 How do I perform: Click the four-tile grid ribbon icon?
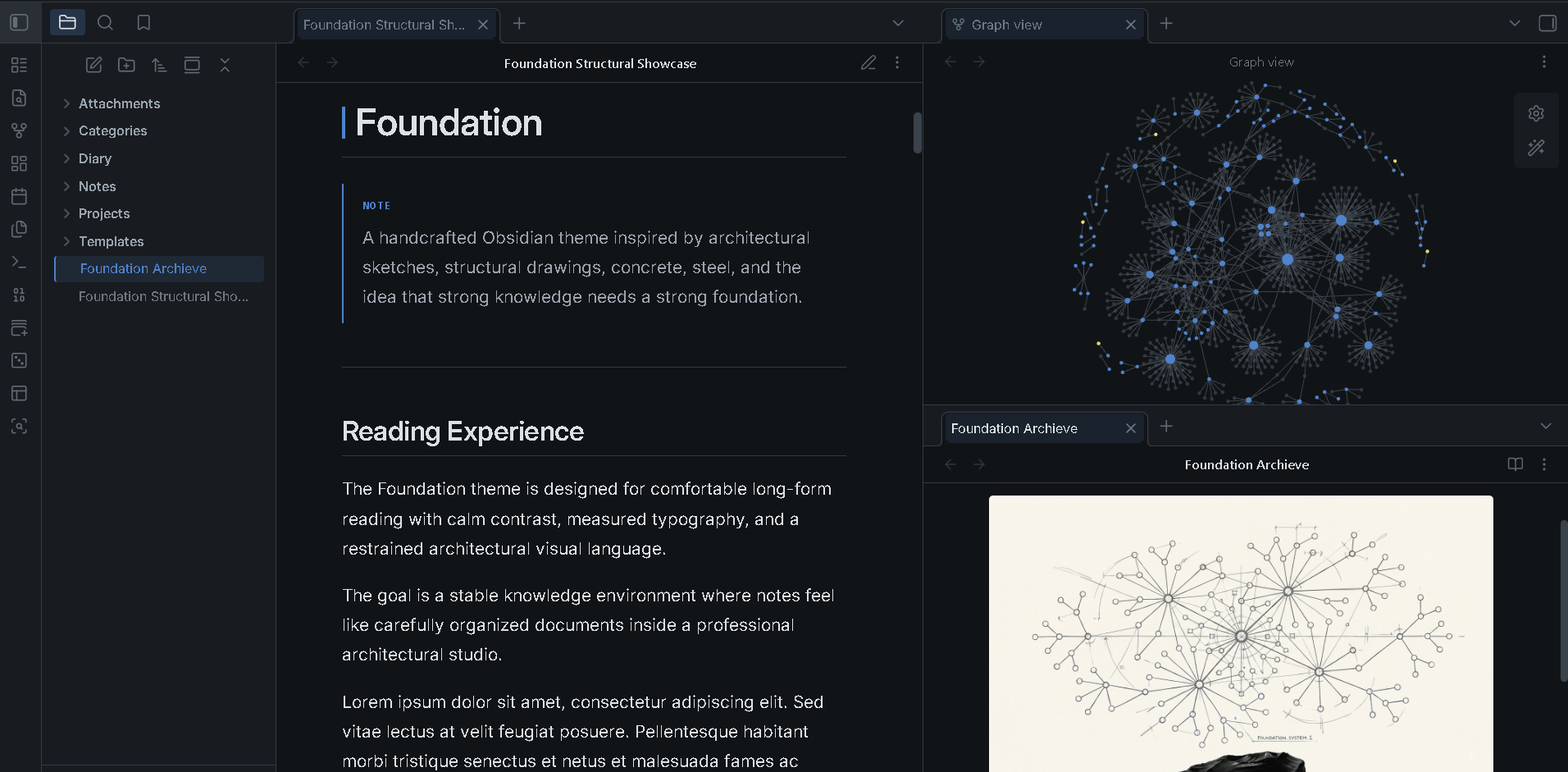20,163
